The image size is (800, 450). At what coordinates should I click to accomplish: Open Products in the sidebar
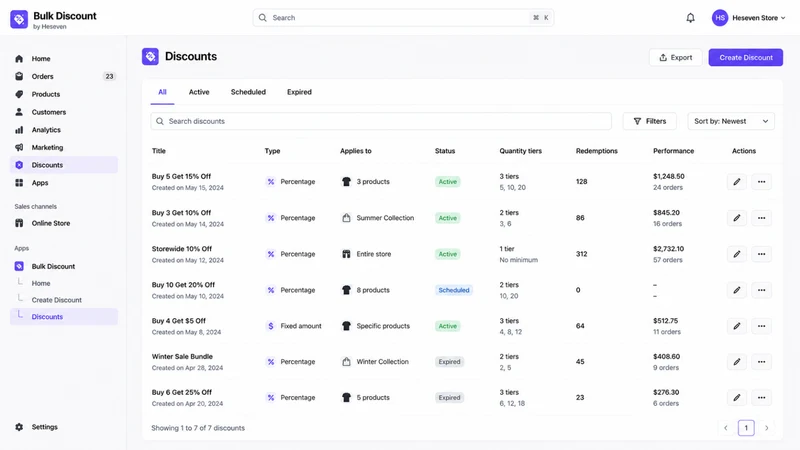[x=64, y=94]
